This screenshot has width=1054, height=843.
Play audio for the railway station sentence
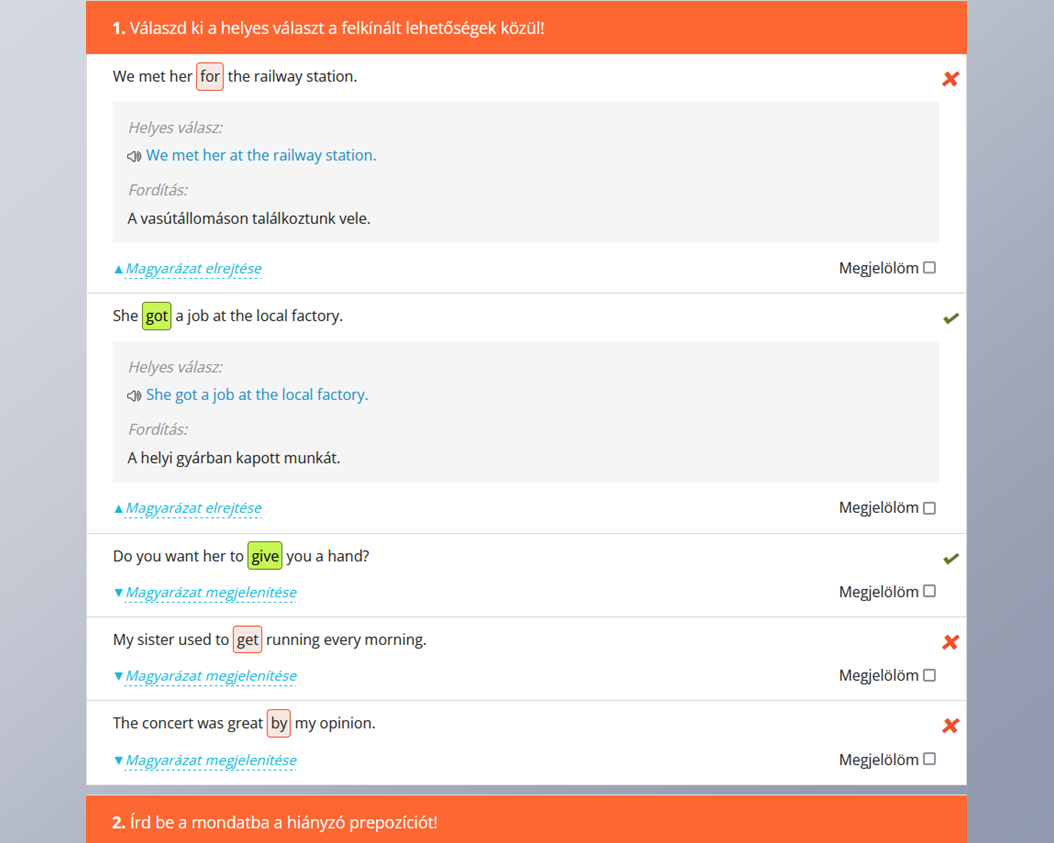(x=134, y=156)
